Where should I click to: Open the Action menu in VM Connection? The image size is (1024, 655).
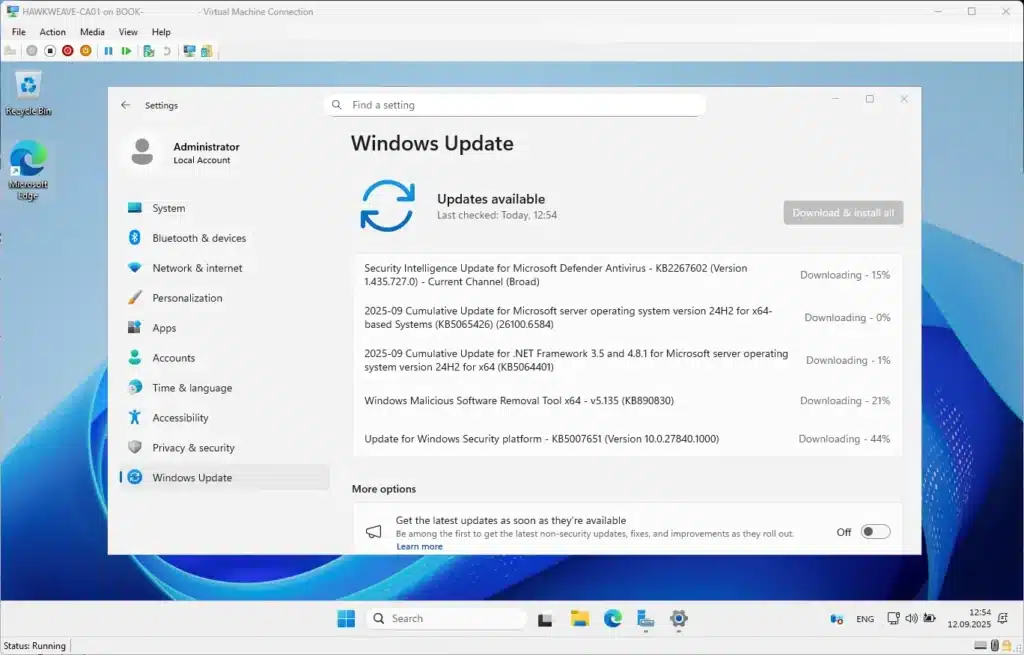(53, 32)
